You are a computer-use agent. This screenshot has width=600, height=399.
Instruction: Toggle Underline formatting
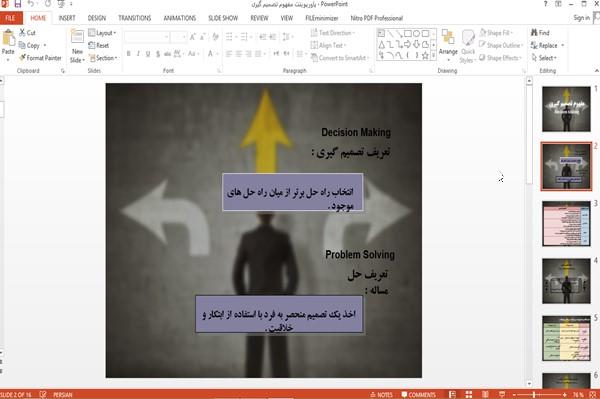(148, 54)
